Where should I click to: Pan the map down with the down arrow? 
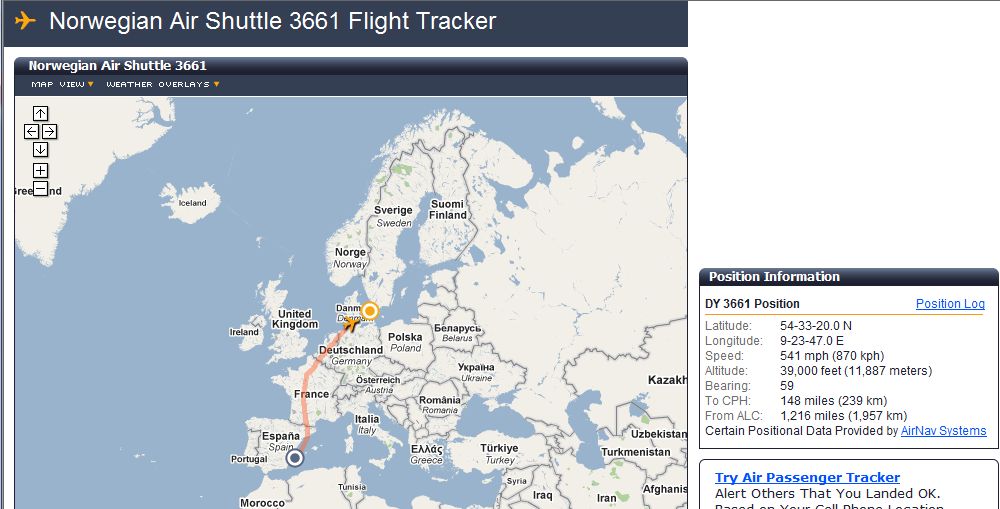[x=40, y=149]
